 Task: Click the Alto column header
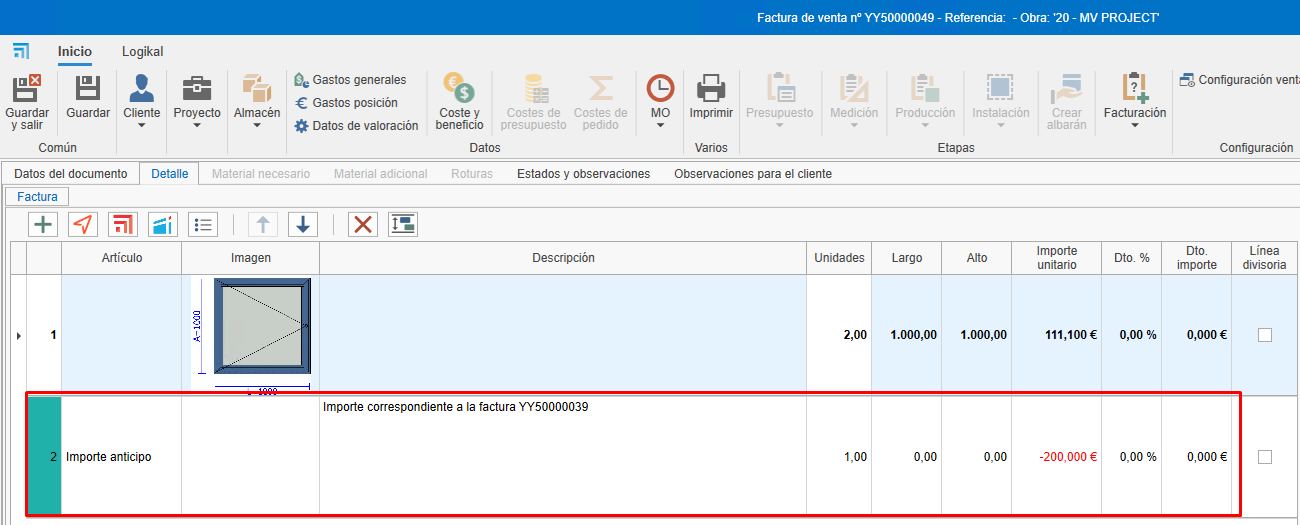[976, 258]
